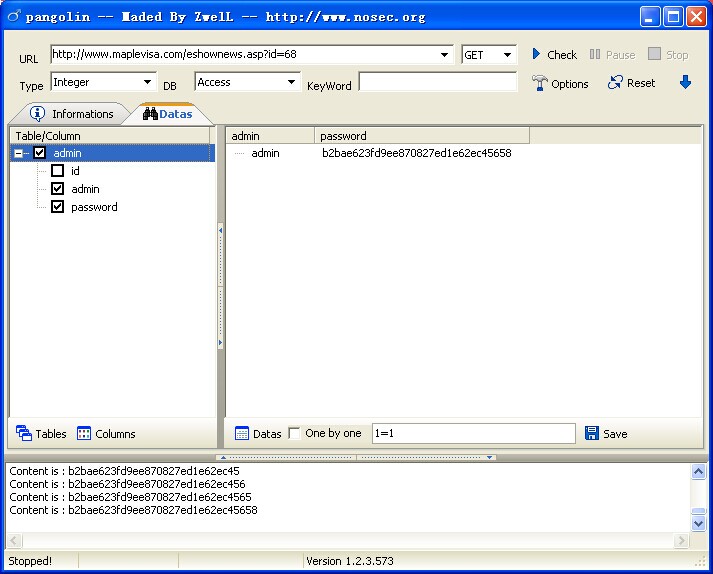Click the log scrollbar up arrow
Image resolution: width=713 pixels, height=574 pixels.
pyautogui.click(x=698, y=471)
